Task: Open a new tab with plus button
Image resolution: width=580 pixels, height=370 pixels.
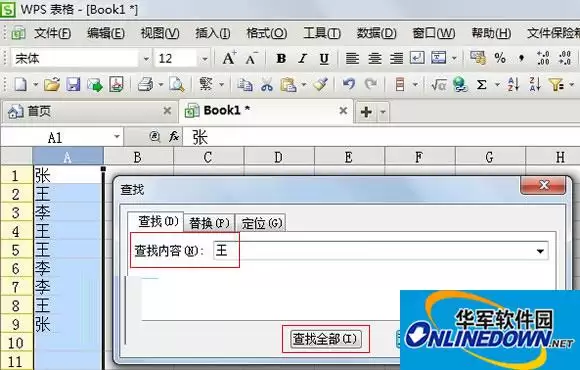Action: 366,111
